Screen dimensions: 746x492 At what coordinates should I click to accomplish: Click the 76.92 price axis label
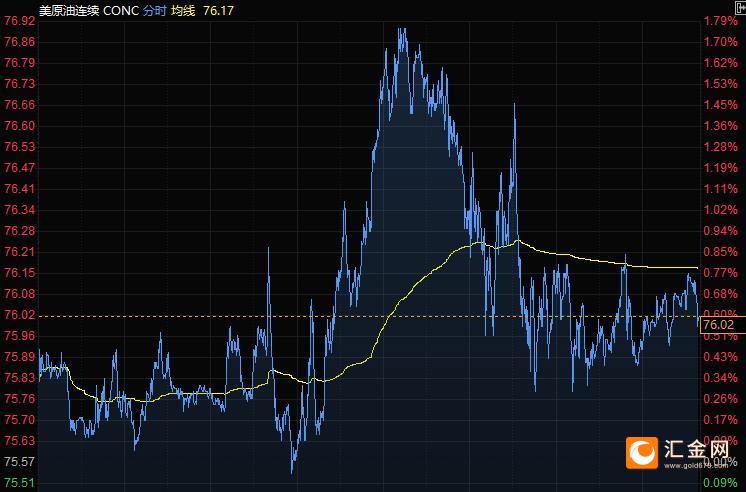[x=20, y=21]
